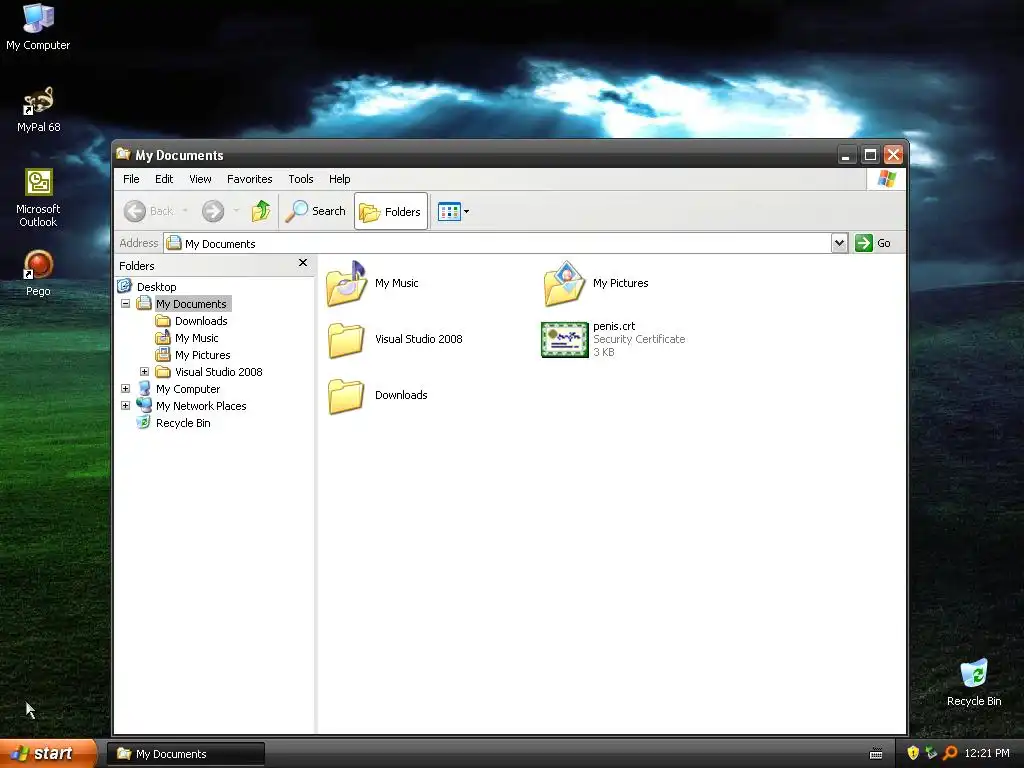Minimize the My Documents window
The height and width of the screenshot is (768, 1024).
click(846, 155)
